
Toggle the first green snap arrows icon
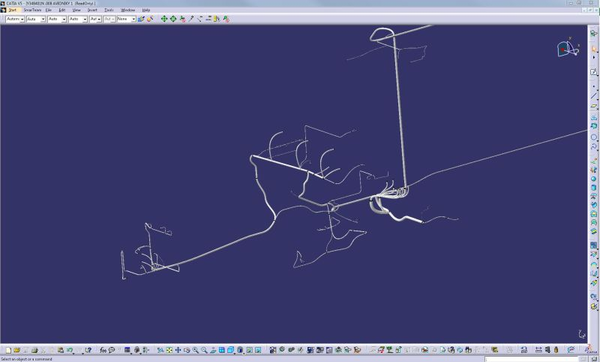(x=164, y=19)
